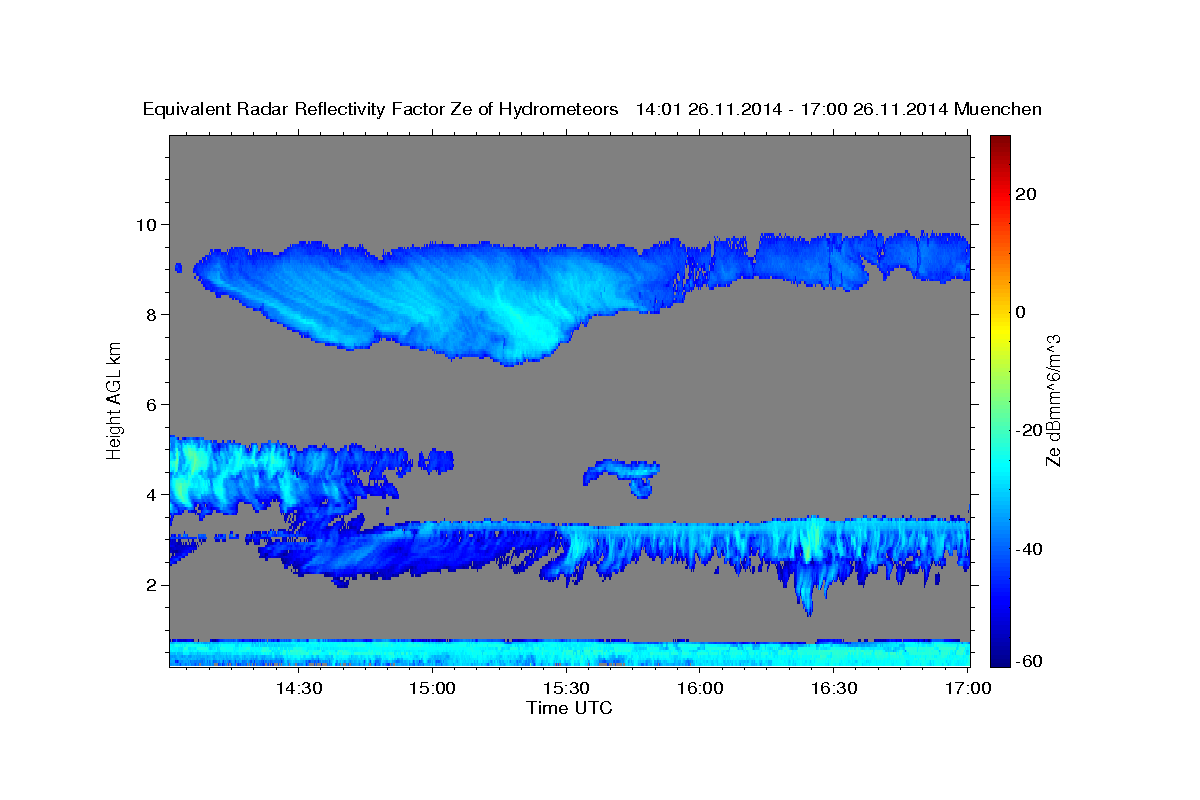Click the small isolated cloud echo near 4.5 km
Screen dimensions: 1200x800
623,476
